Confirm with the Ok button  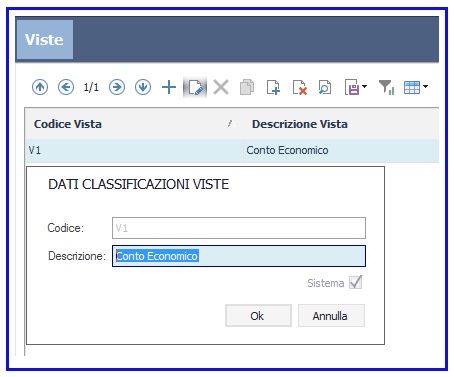(x=258, y=315)
